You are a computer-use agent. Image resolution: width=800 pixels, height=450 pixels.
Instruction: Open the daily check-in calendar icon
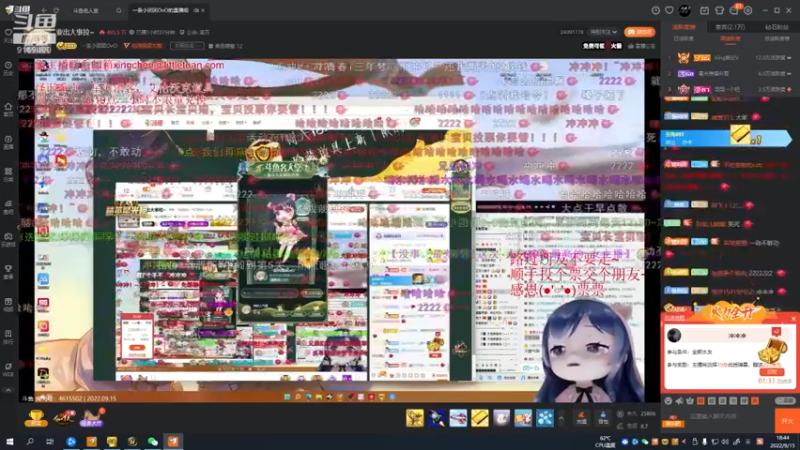(704, 10)
